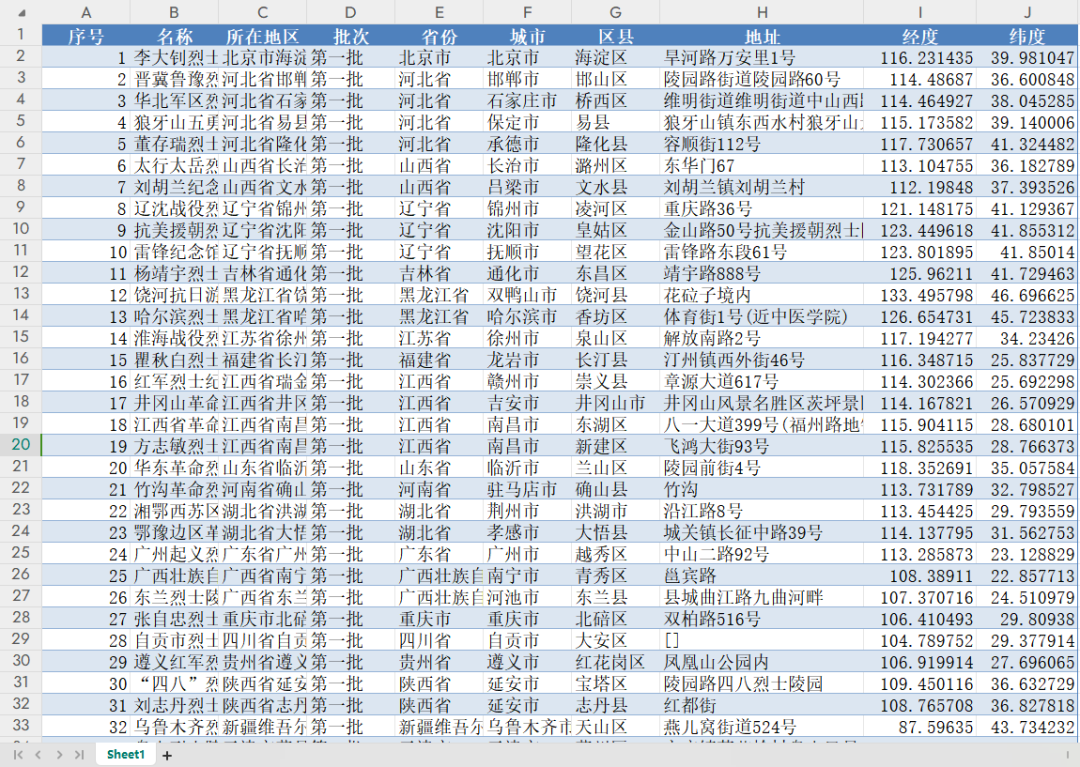Select the longitude cell 108.38911
1080x767 pixels.
[920, 576]
